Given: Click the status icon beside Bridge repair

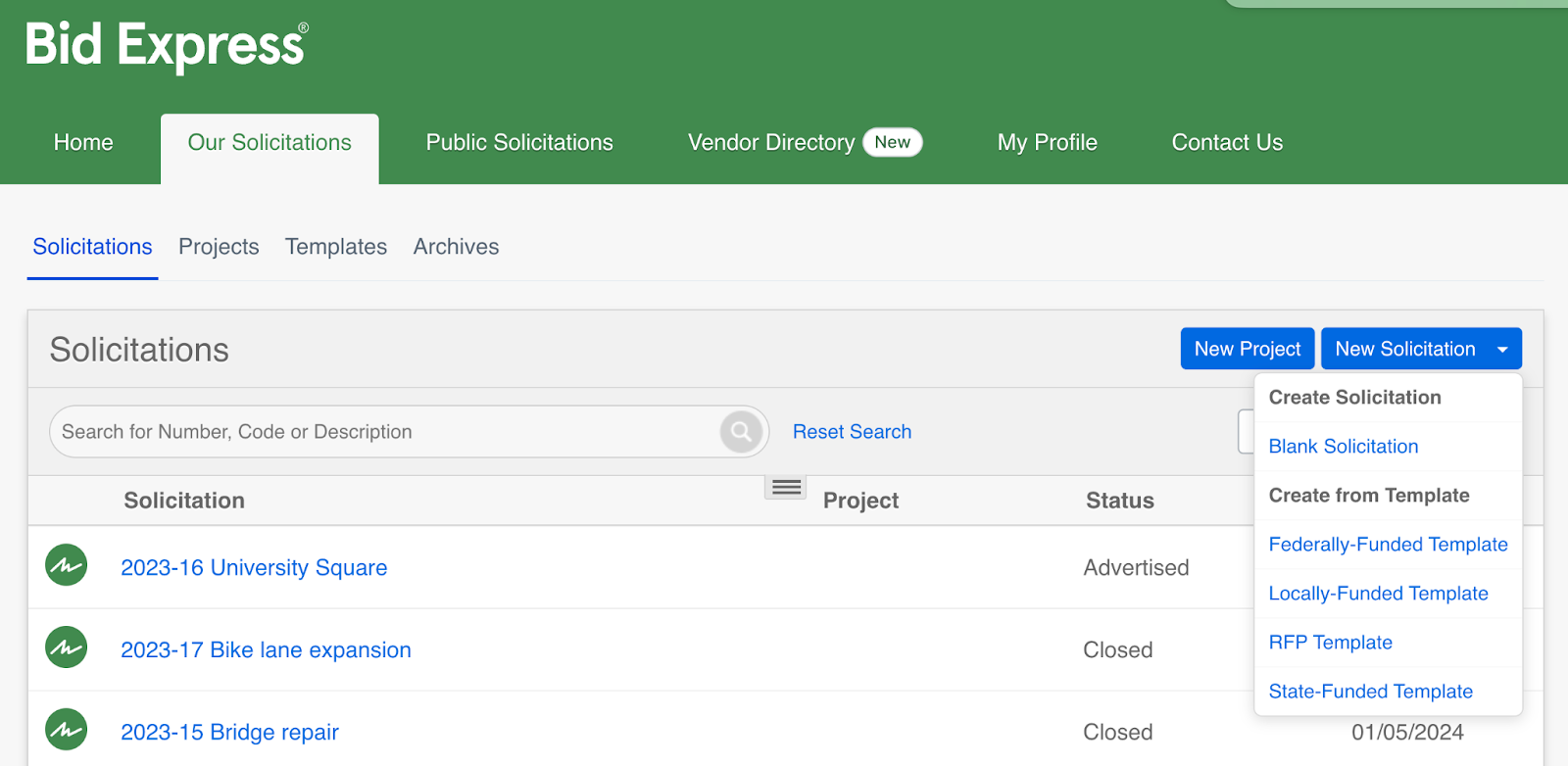Looking at the screenshot, I should [x=67, y=731].
